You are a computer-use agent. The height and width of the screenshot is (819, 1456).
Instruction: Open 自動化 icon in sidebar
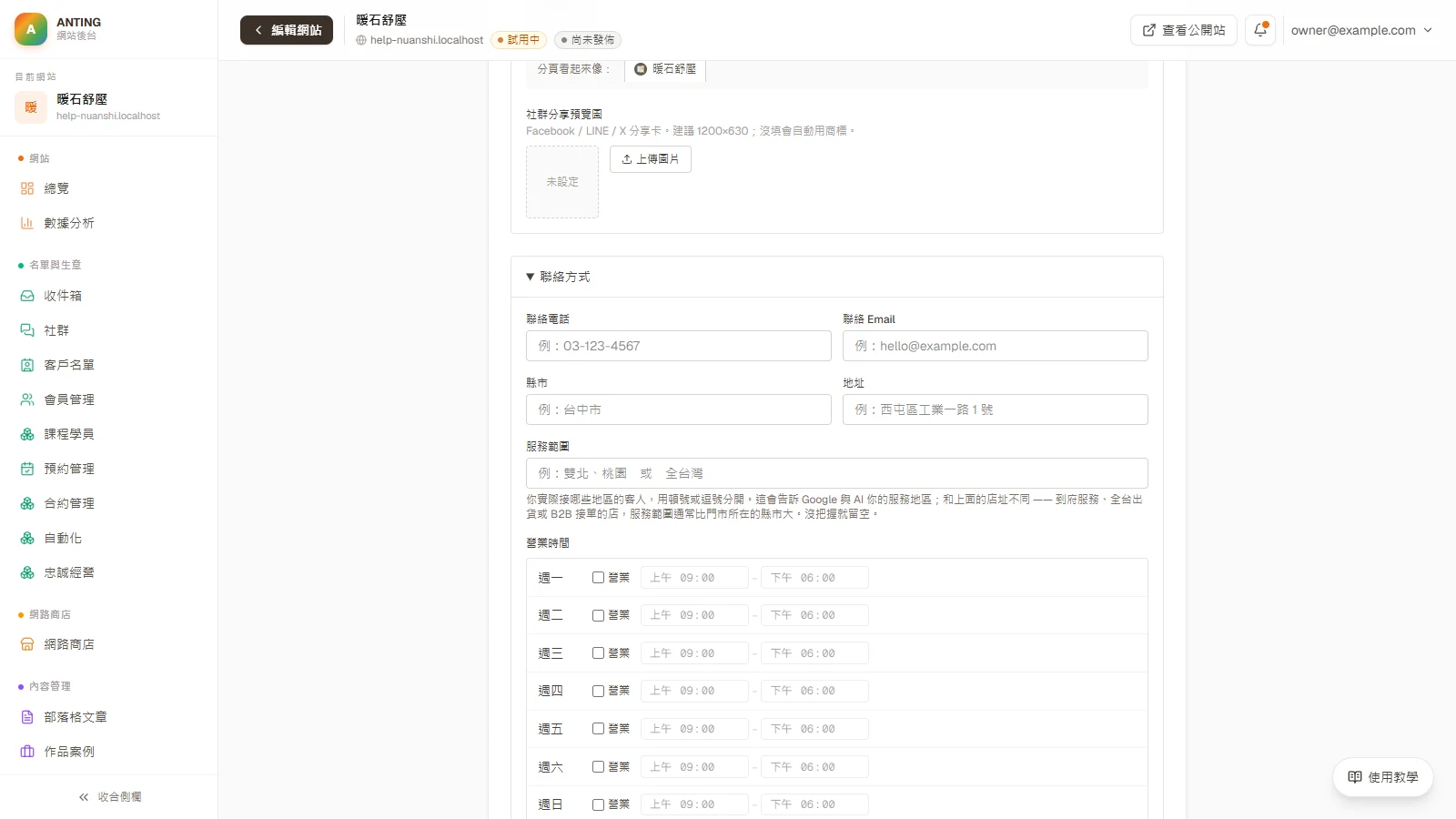coord(27,538)
